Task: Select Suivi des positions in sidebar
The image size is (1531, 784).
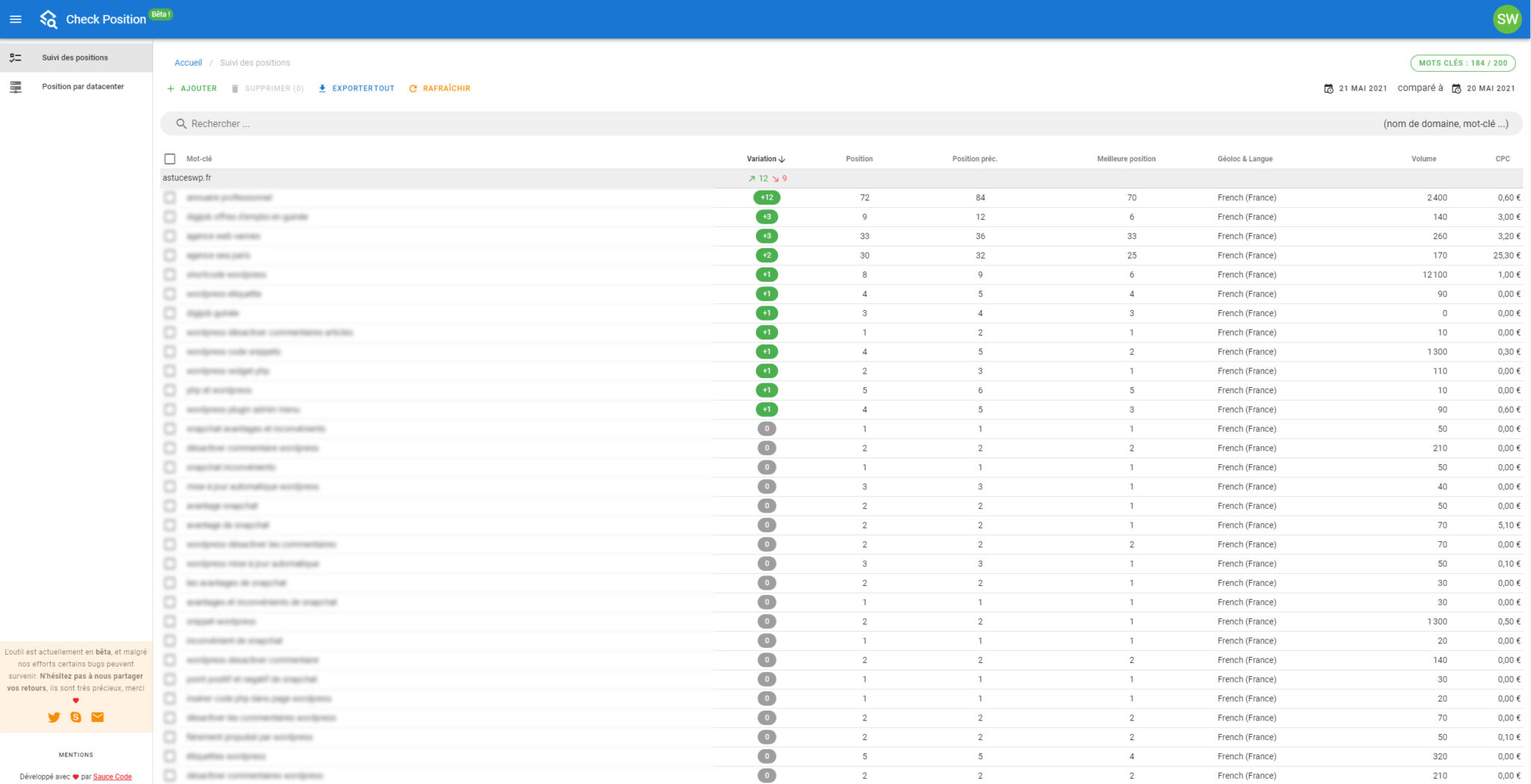Action: tap(76, 58)
